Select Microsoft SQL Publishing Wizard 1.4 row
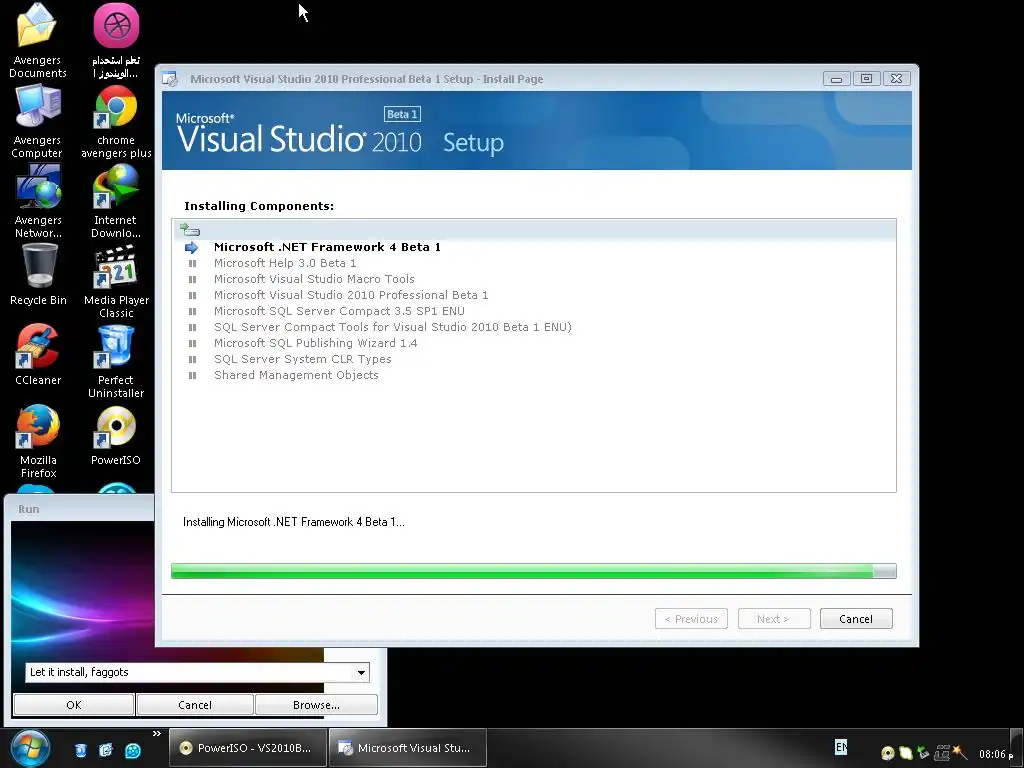Image resolution: width=1024 pixels, height=768 pixels. click(315, 343)
